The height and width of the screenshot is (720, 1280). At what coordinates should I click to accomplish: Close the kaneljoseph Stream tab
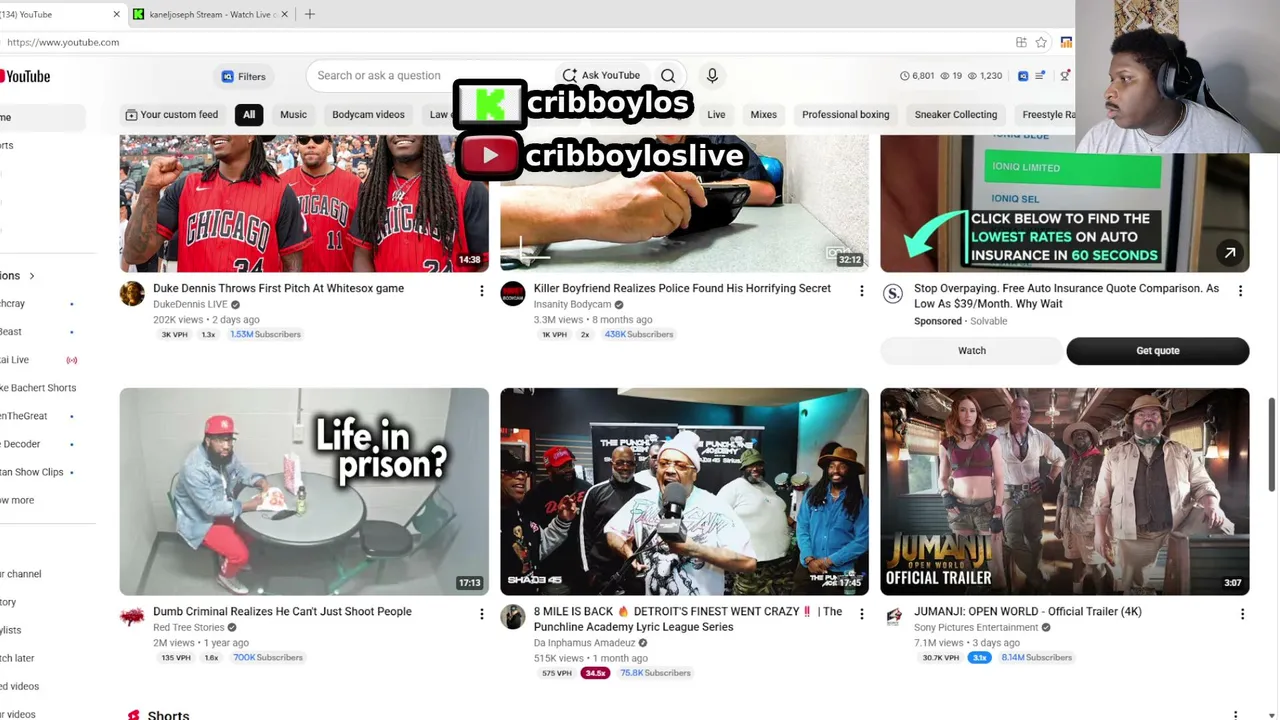(285, 14)
